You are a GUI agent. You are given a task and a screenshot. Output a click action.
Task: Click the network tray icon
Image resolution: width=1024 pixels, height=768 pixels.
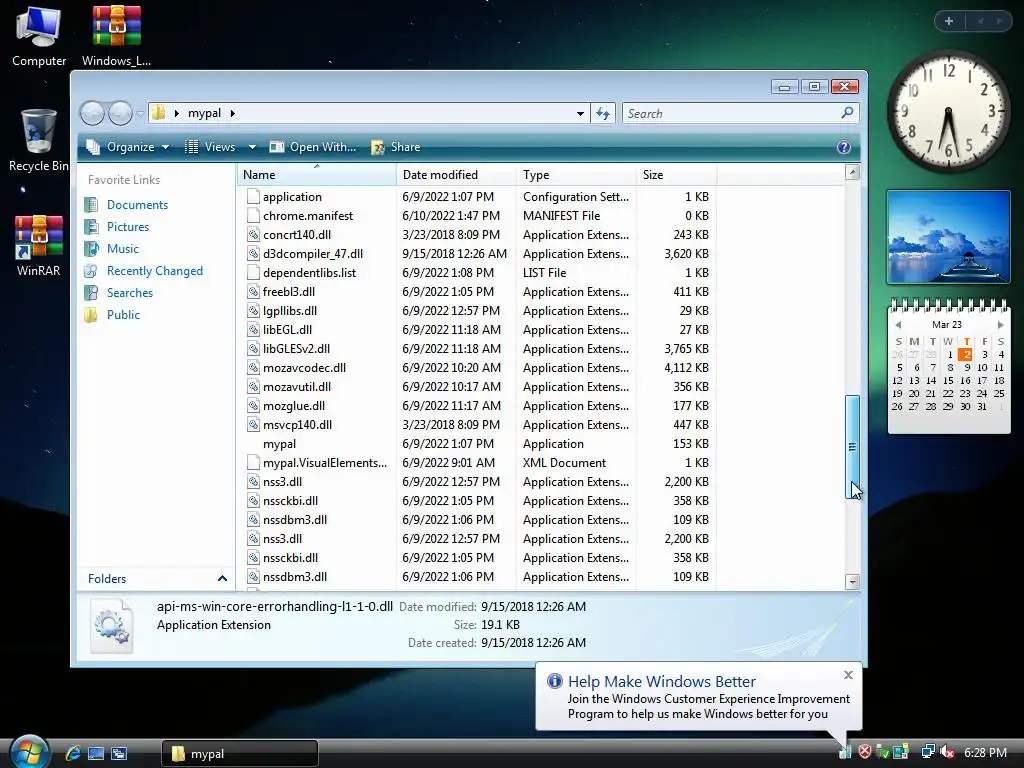click(x=927, y=752)
